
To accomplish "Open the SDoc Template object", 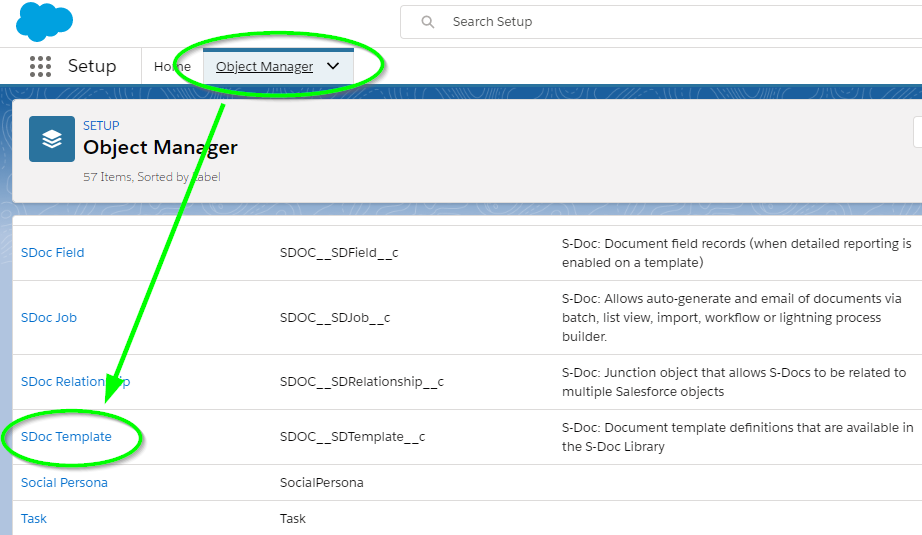I will [x=66, y=437].
